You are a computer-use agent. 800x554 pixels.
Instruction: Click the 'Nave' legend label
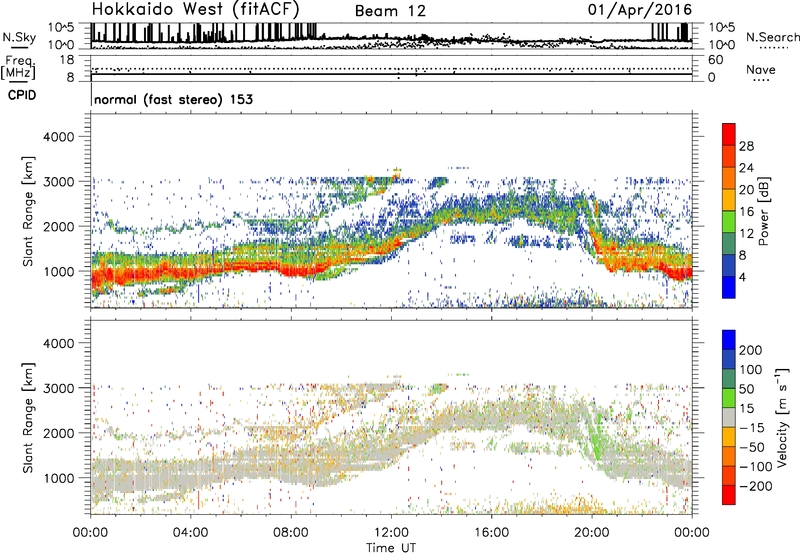click(761, 69)
